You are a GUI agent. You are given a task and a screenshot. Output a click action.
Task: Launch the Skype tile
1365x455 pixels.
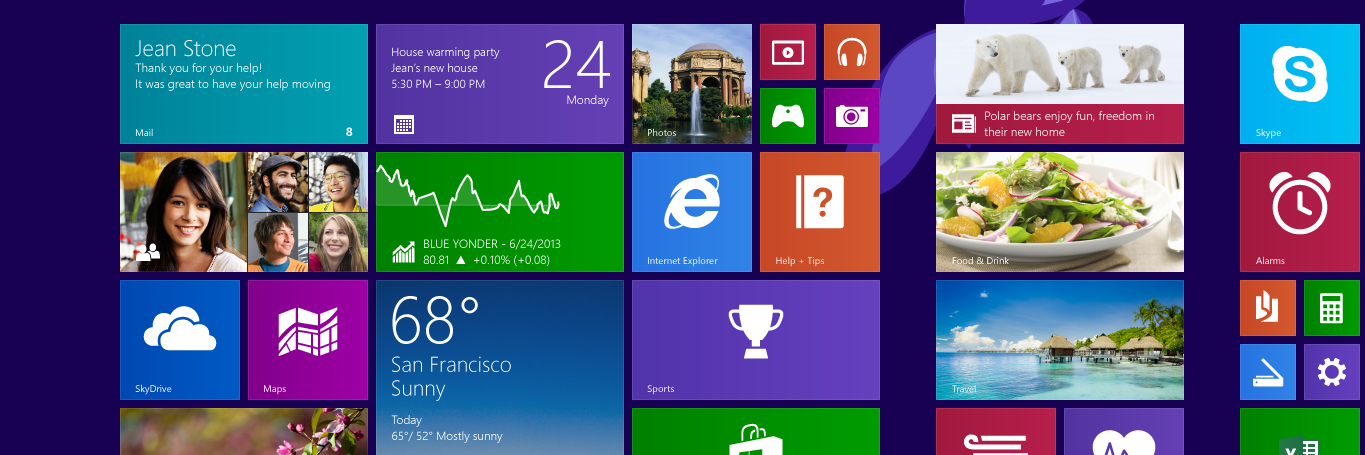pos(1300,84)
